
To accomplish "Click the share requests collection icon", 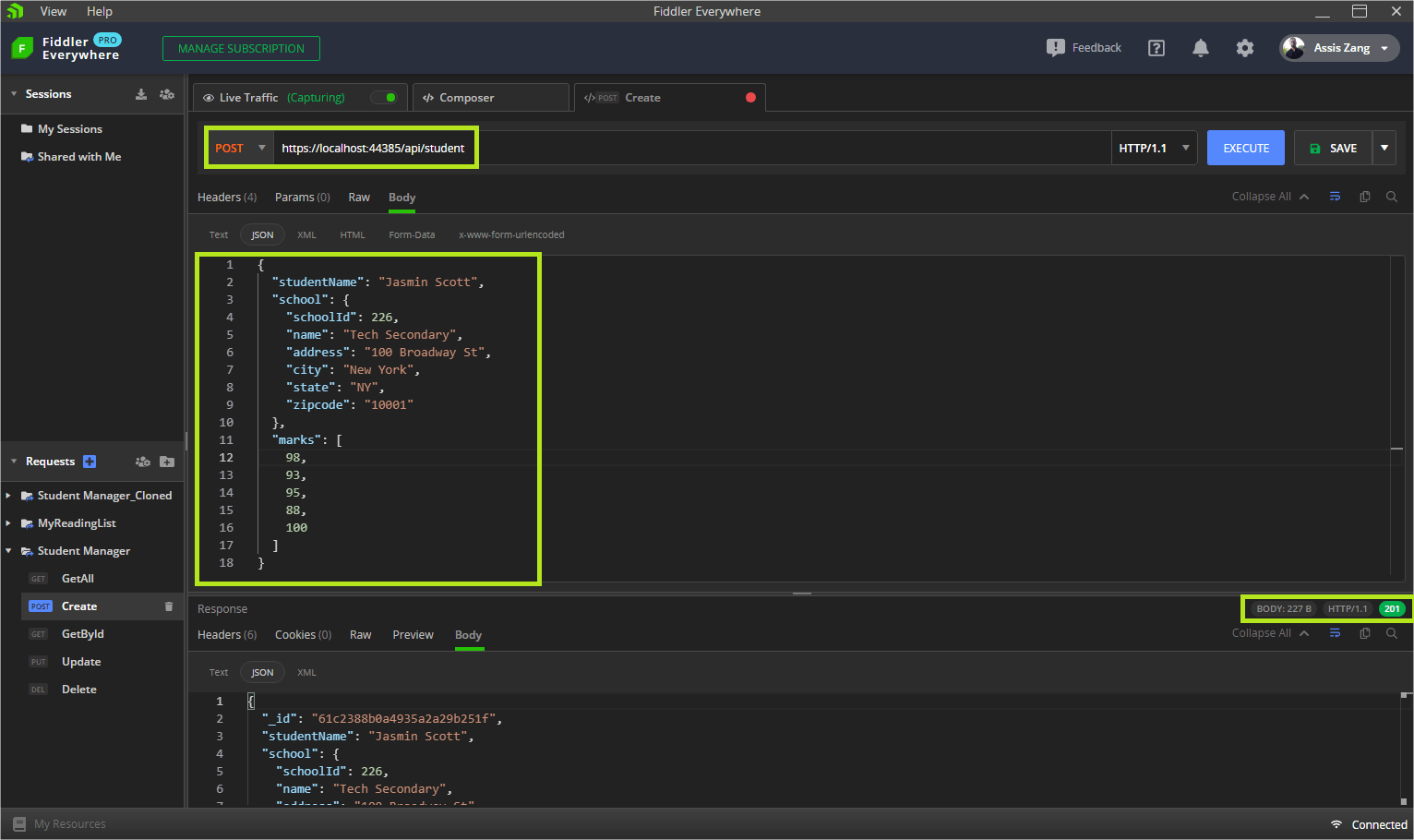I will pos(143,462).
